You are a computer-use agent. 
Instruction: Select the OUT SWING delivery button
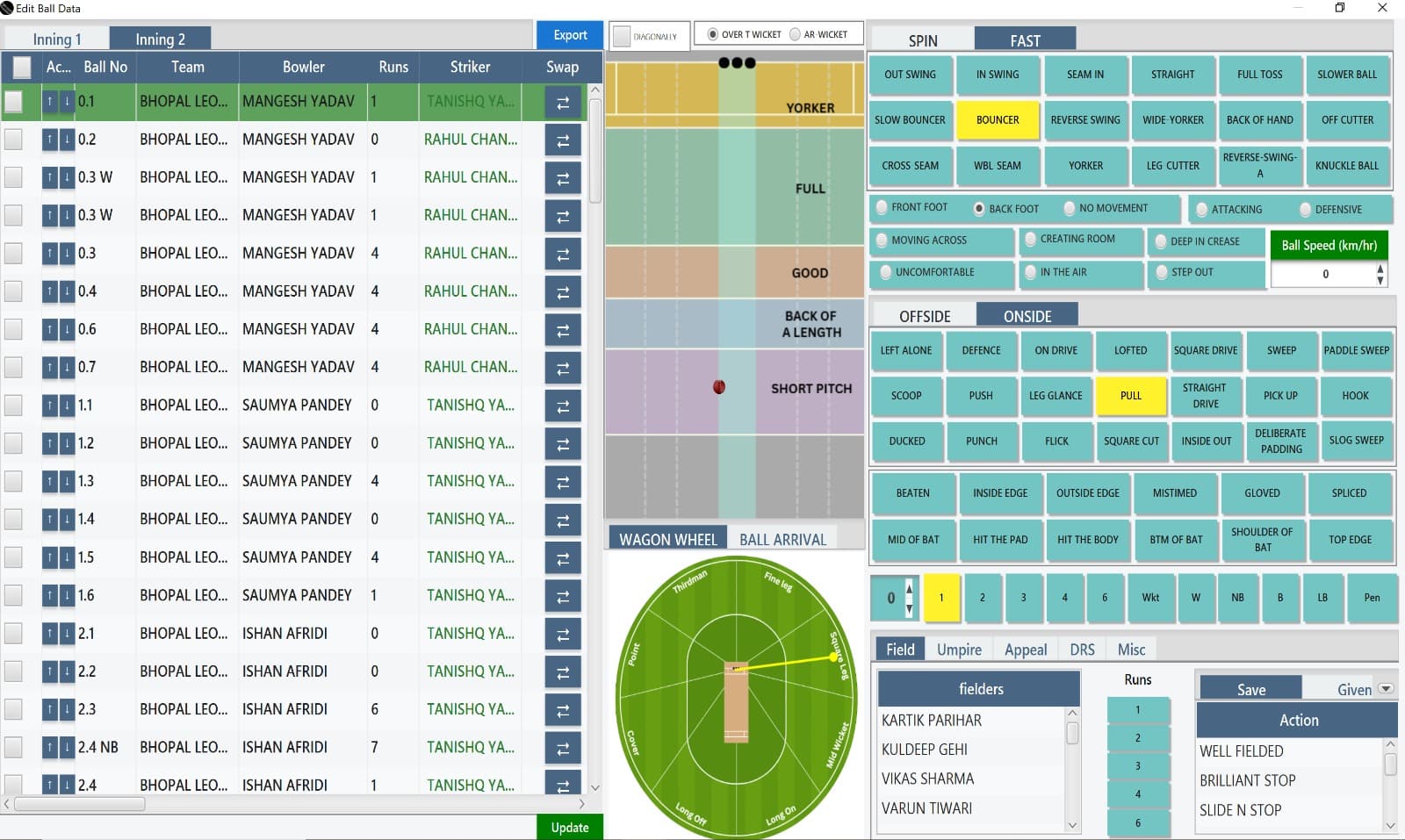click(910, 75)
